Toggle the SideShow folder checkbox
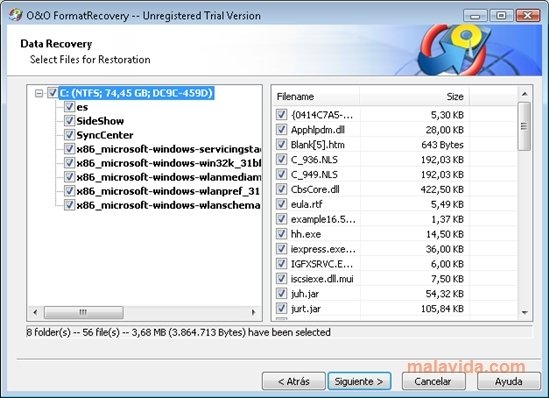 click(x=69, y=121)
